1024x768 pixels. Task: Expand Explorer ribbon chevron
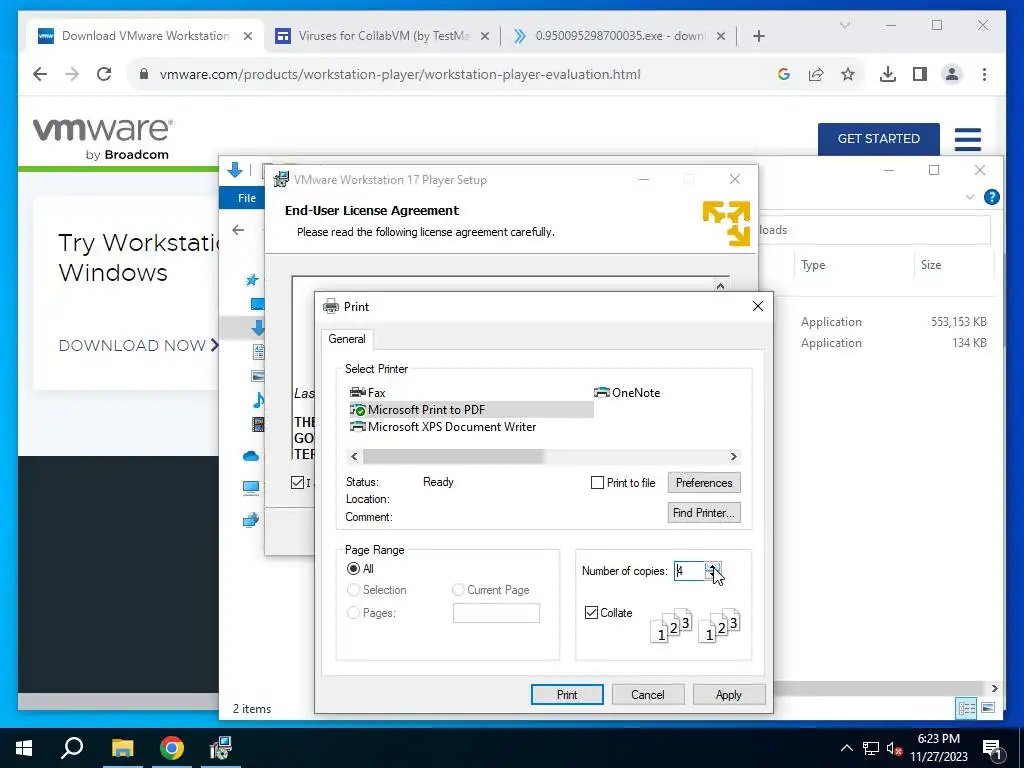tap(970, 197)
